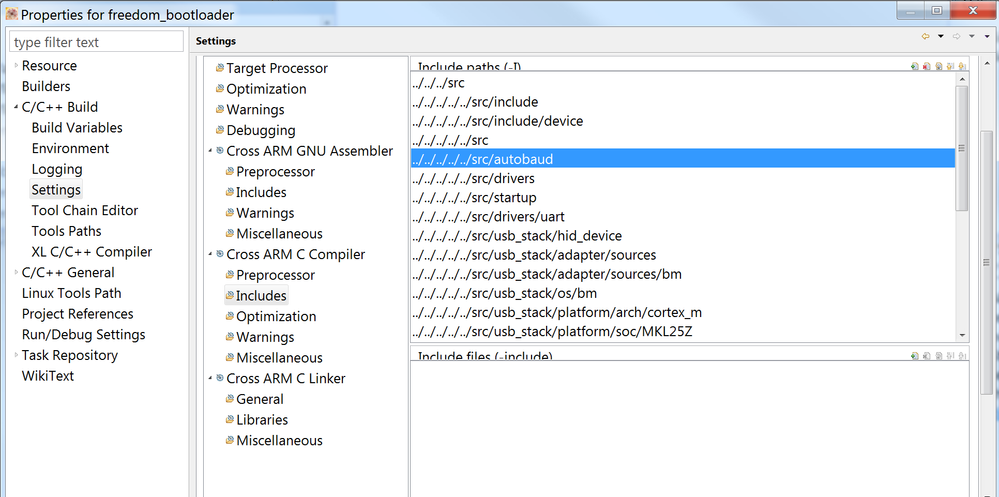
Task: Select Miscellaneous under C Linker
Action: 279,441
